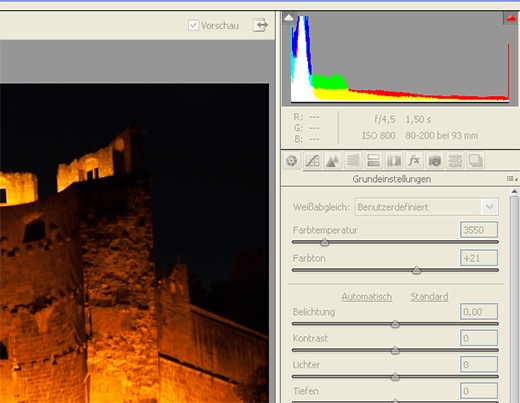
Task: Toggle highlight clipping warning in histogram
Action: click(511, 18)
